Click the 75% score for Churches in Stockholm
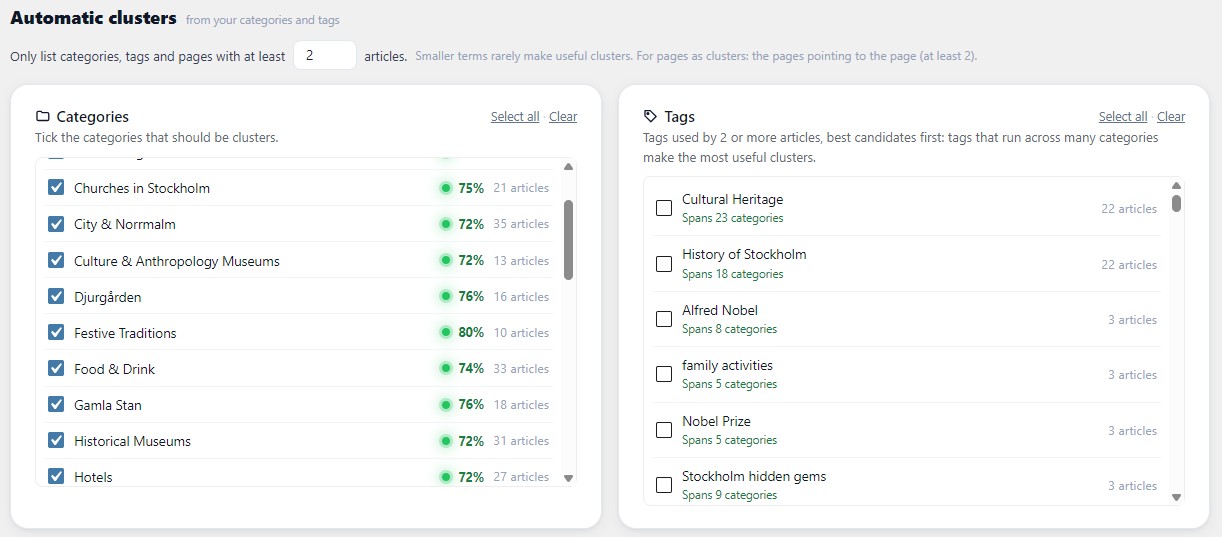The width and height of the screenshot is (1222, 537). pos(471,188)
